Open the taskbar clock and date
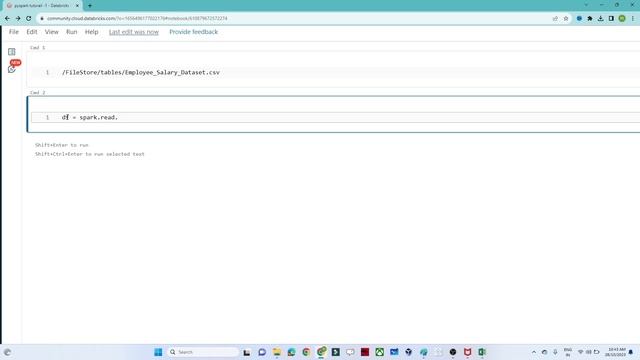Image resolution: width=640 pixels, height=360 pixels. [616, 352]
